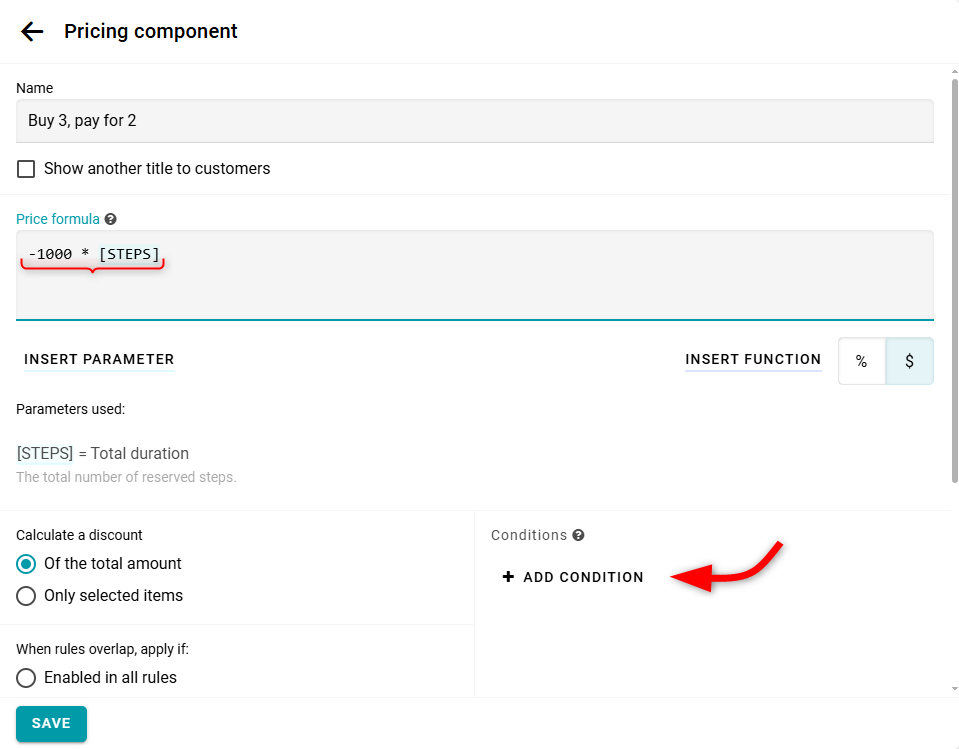The width and height of the screenshot is (959, 749).
Task: Click the Price formula help icon
Action: [110, 219]
